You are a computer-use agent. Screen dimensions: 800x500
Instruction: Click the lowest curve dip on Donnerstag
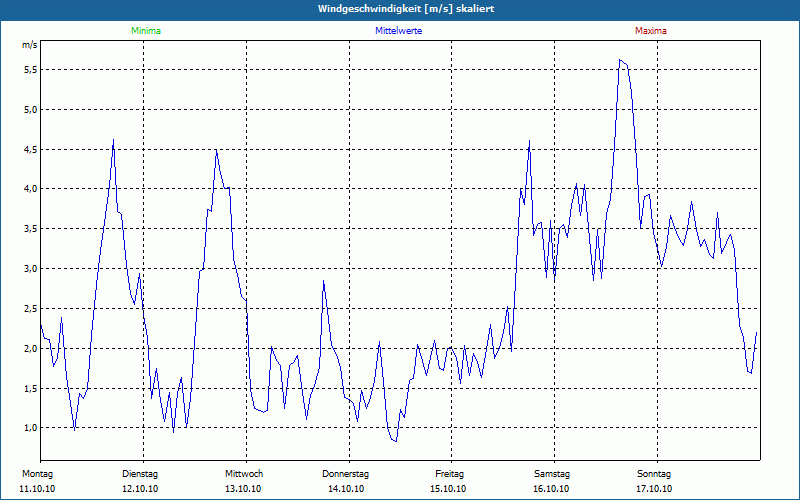tap(395, 441)
